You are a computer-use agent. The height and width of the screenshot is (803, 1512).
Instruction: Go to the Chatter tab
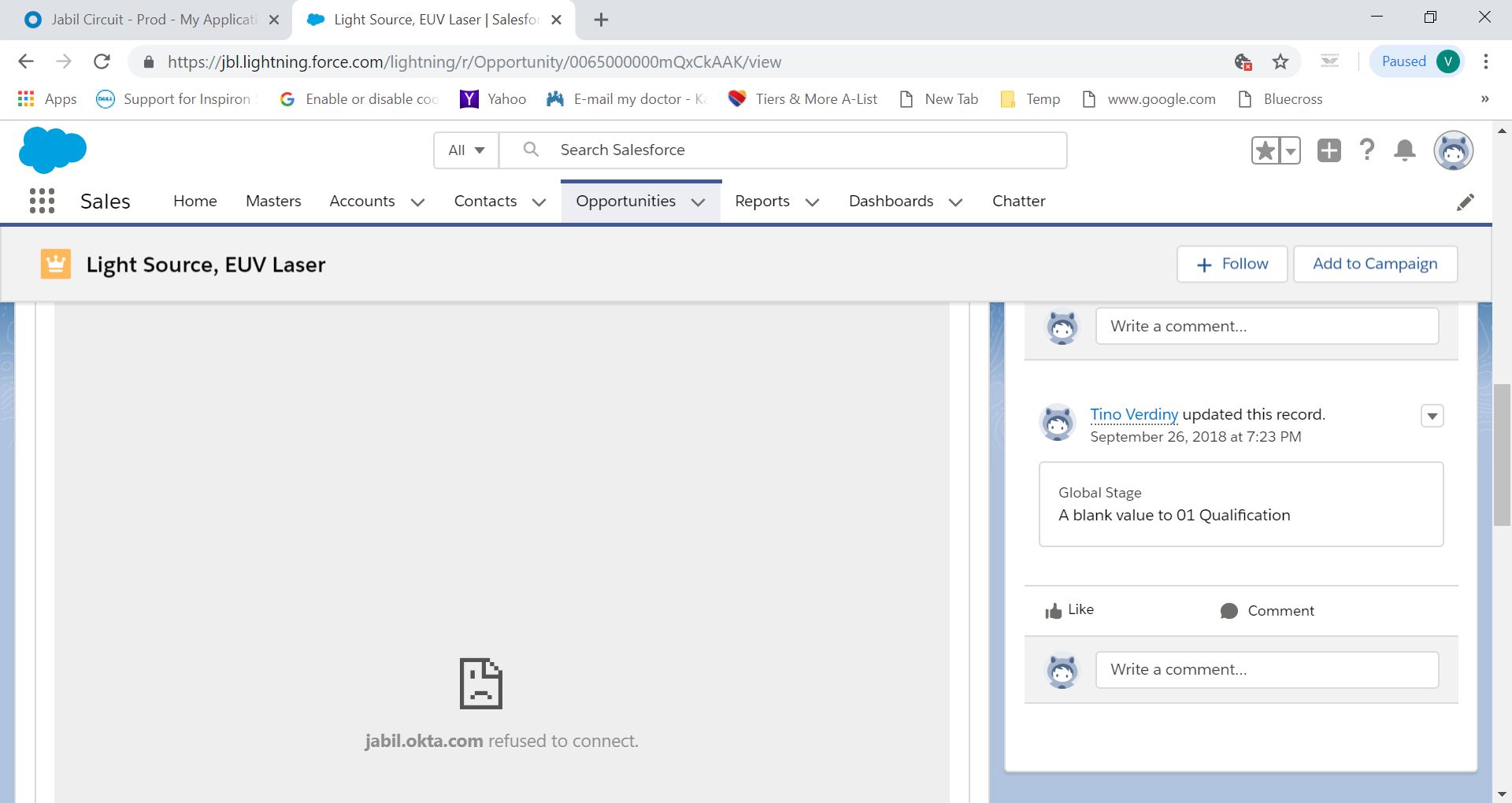[x=1018, y=201]
